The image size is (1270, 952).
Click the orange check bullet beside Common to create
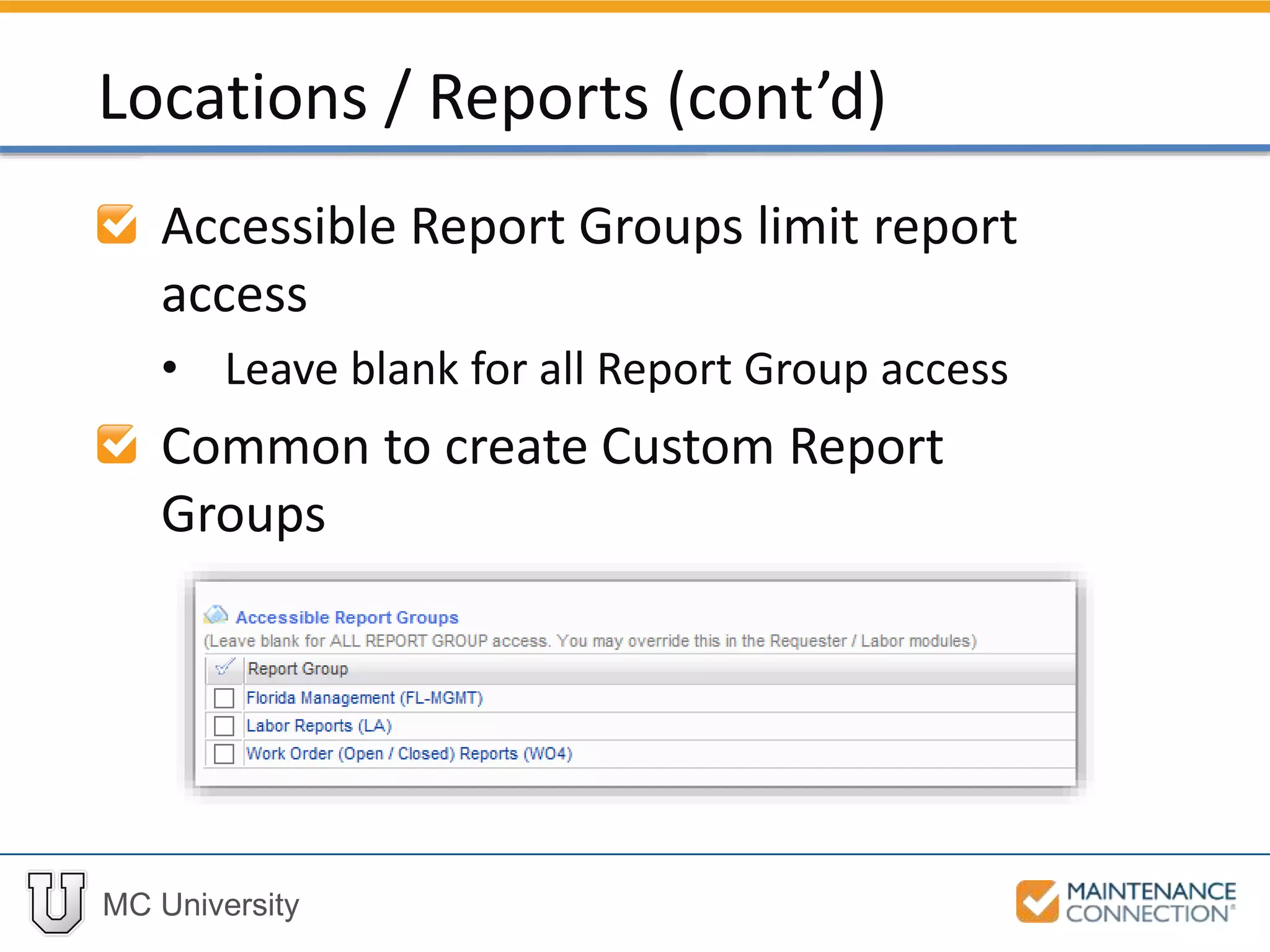[117, 444]
